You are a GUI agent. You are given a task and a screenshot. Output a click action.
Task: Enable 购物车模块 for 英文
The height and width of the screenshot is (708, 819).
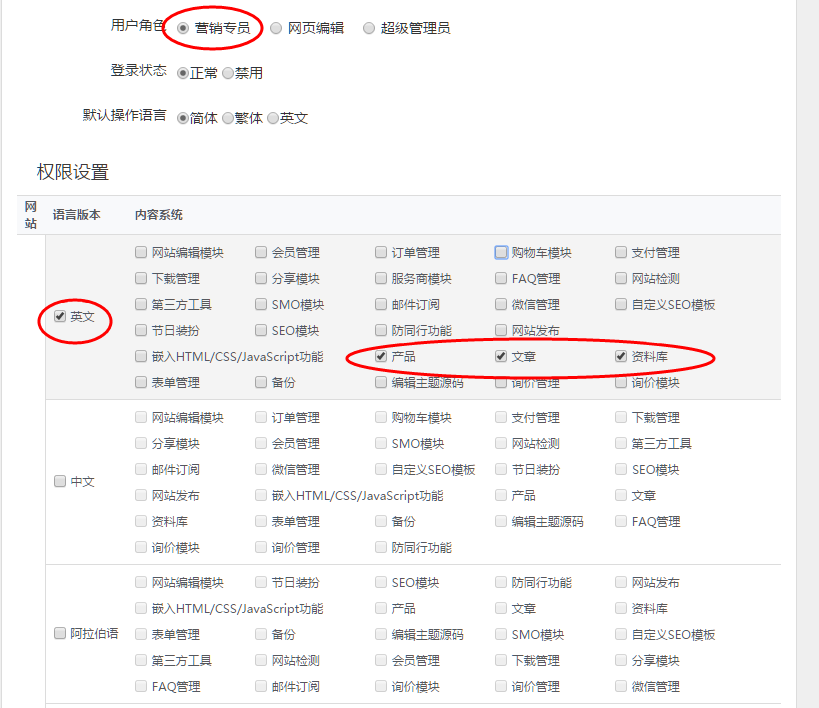[500, 252]
